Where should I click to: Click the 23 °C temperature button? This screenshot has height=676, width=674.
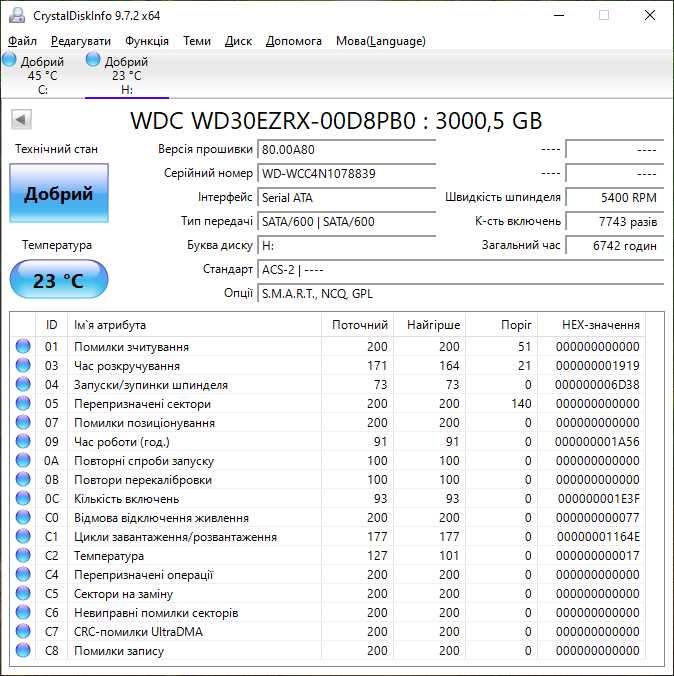point(59,280)
